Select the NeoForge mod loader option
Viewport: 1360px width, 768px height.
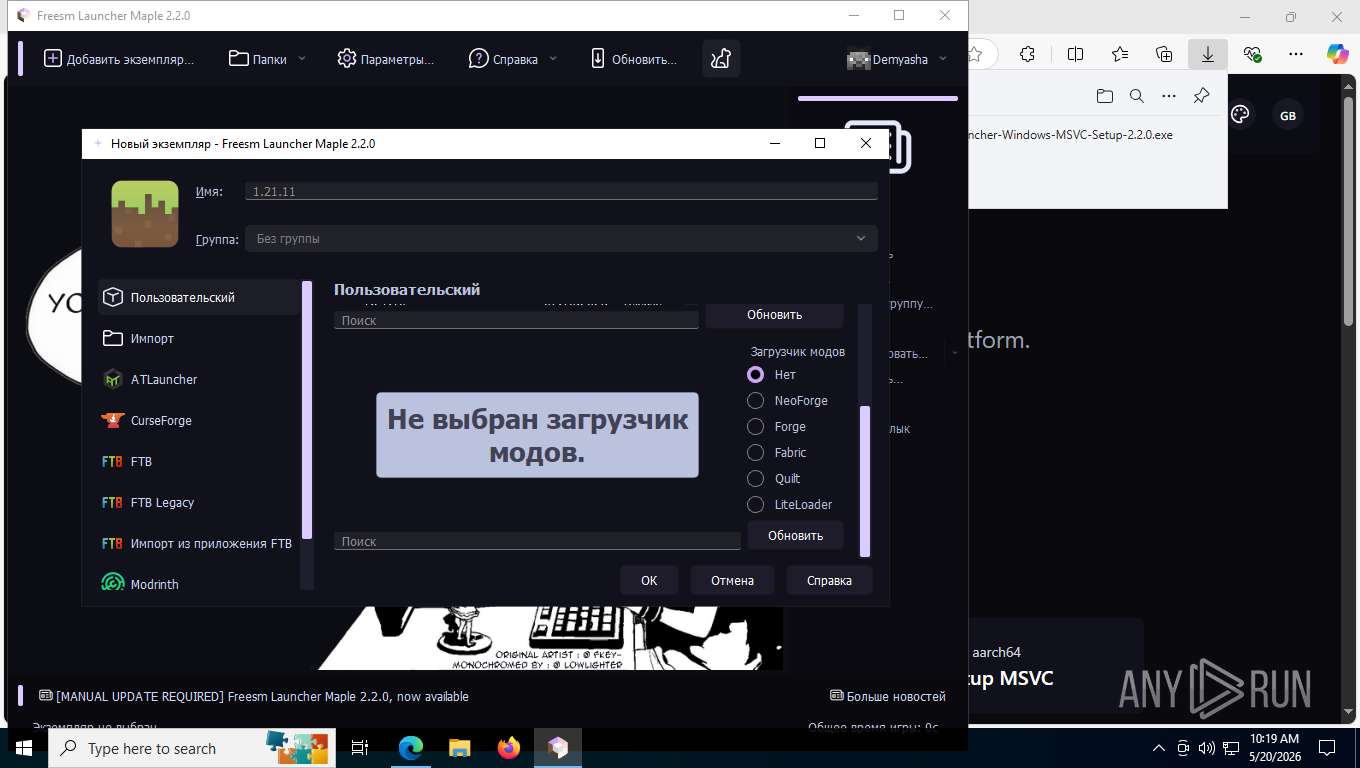[756, 400]
